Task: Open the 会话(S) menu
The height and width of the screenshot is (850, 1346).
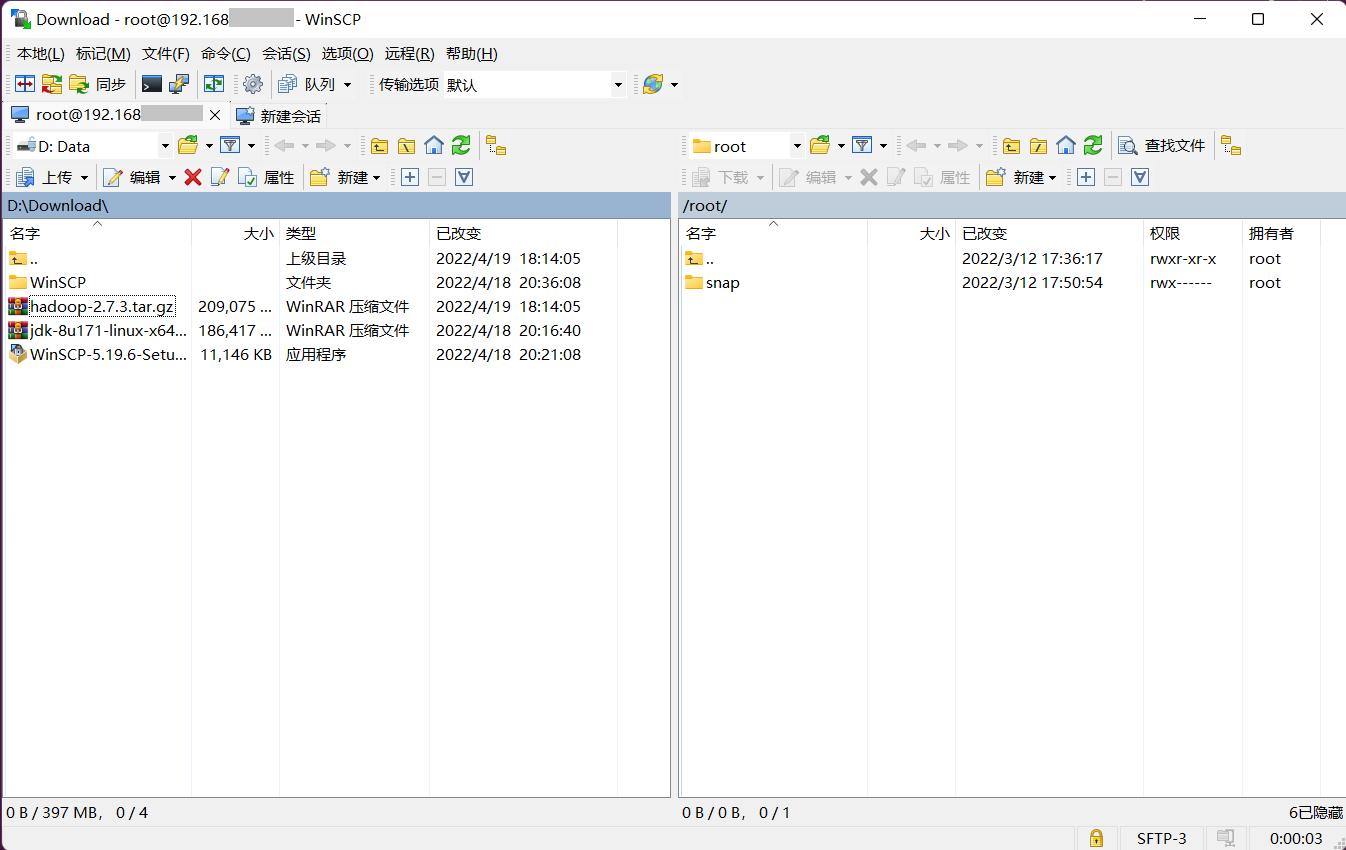Action: 286,54
